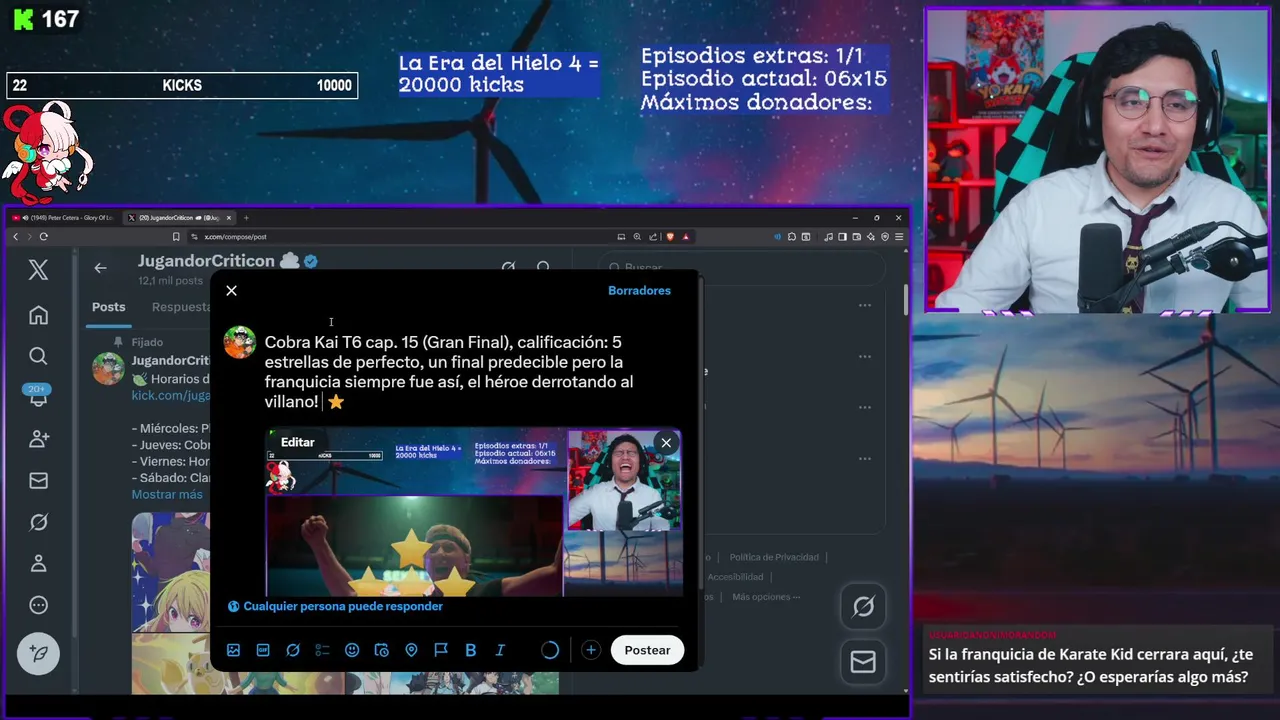Click JugandorCriticon name in pinned post

(170, 360)
